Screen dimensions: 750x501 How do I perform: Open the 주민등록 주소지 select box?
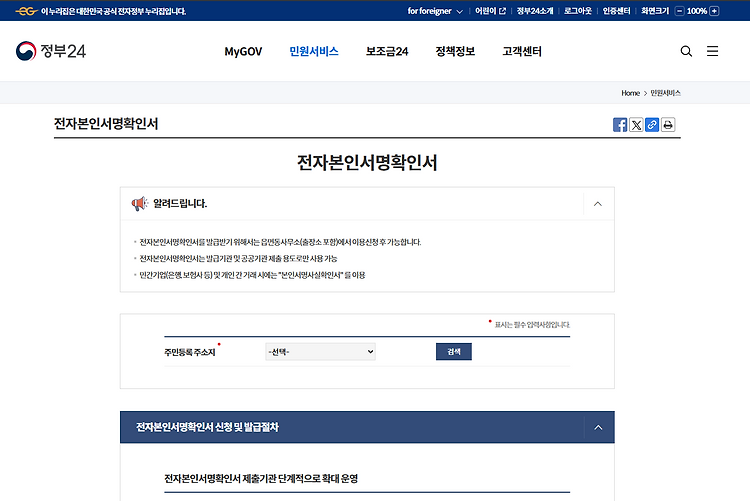(x=320, y=352)
